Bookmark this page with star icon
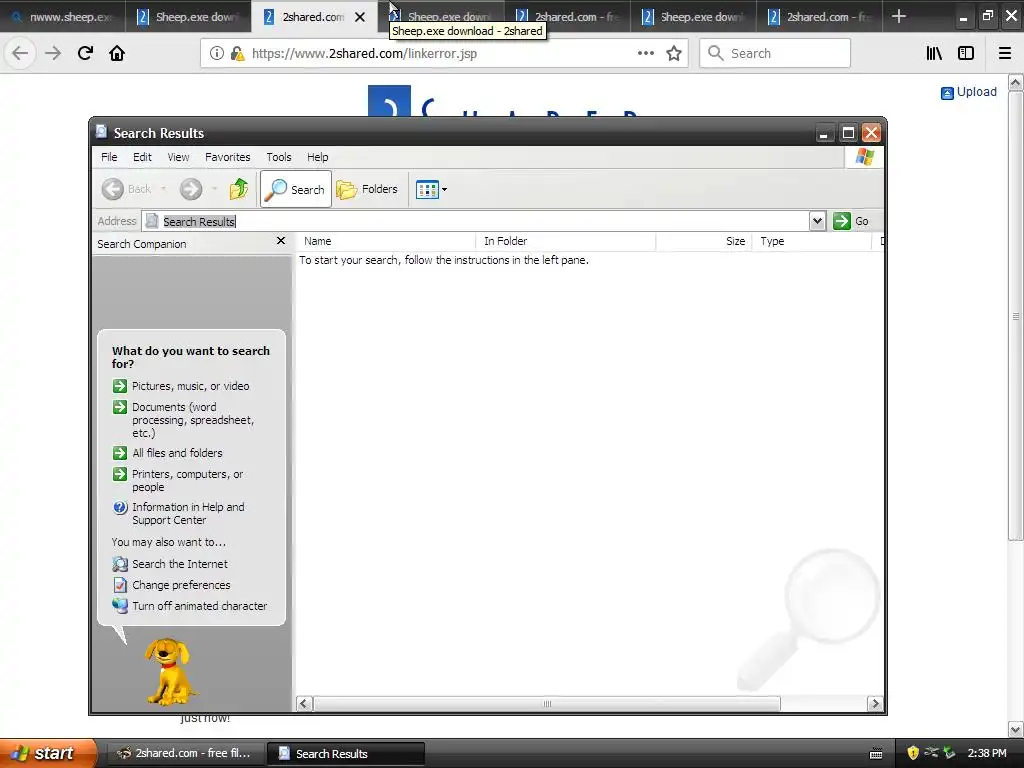The width and height of the screenshot is (1024, 768). coord(674,53)
